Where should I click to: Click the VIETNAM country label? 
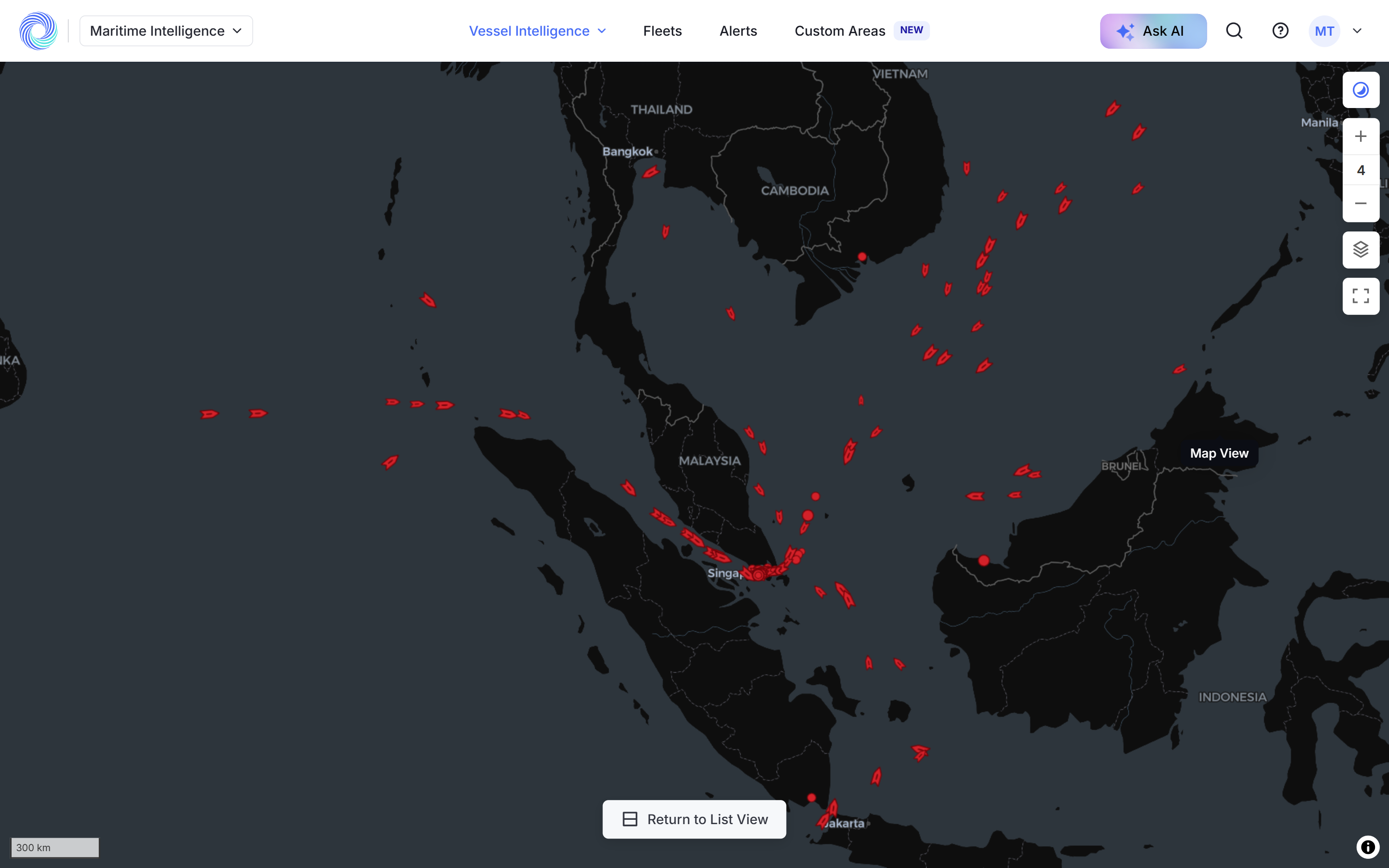click(900, 73)
